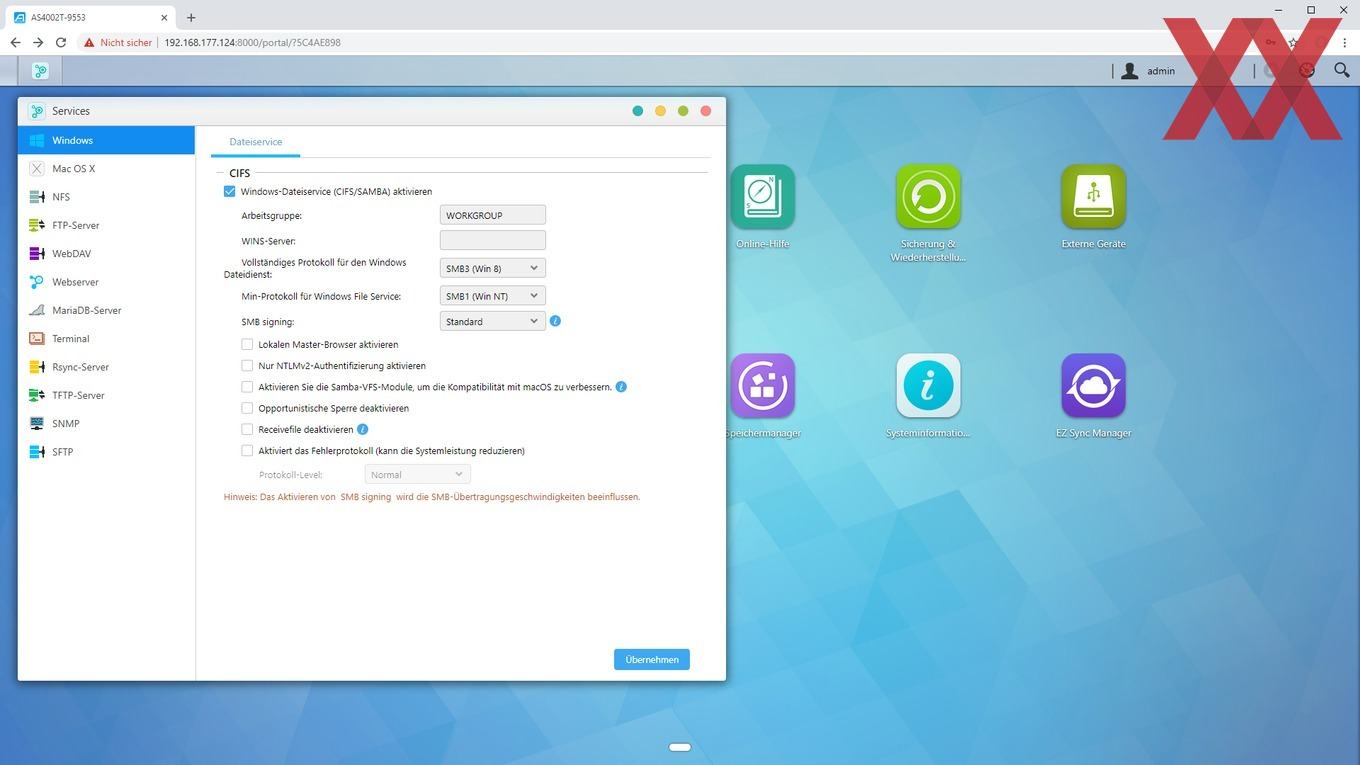The height and width of the screenshot is (765, 1360).
Task: Click the WINS-Server input field
Action: (493, 240)
